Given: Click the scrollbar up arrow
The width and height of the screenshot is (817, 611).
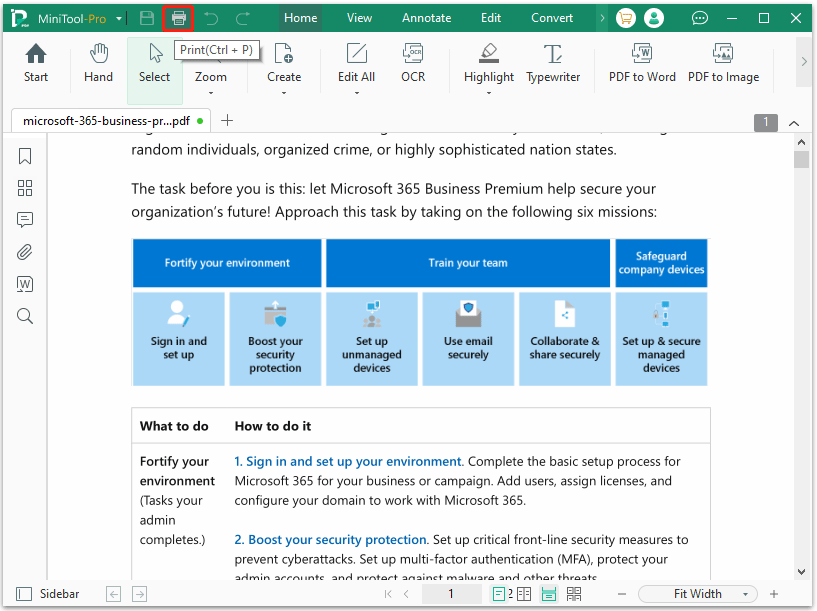Looking at the screenshot, I should coord(801,142).
